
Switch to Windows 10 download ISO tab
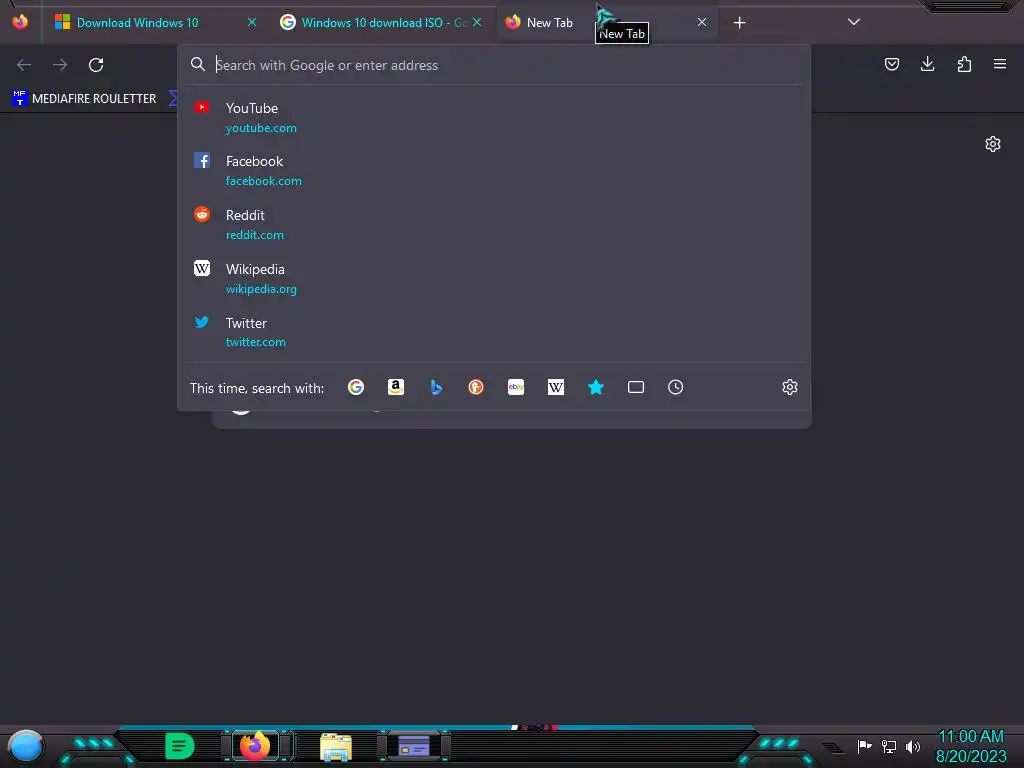click(382, 22)
